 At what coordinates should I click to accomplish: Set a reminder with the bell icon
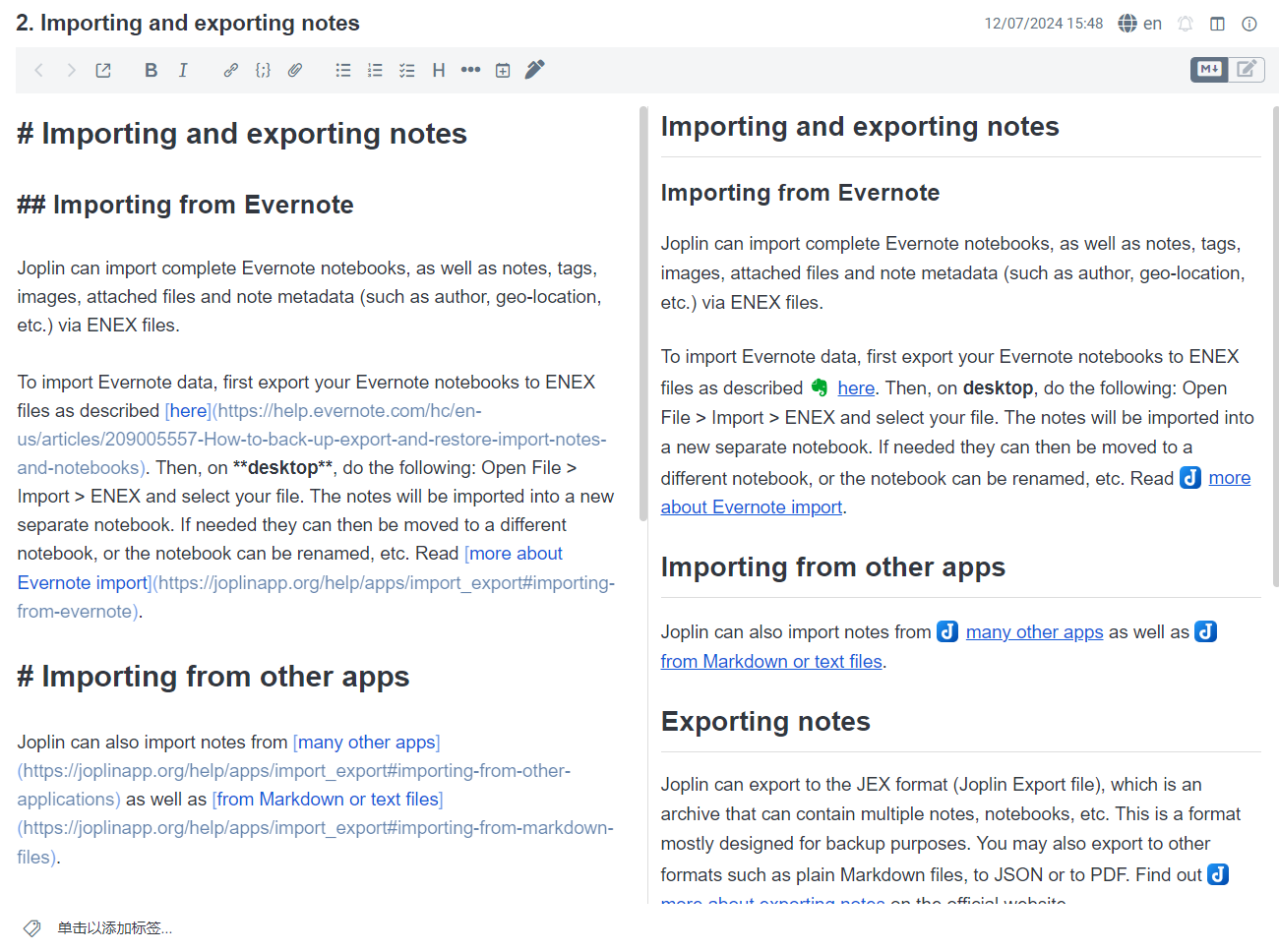pos(1186,23)
